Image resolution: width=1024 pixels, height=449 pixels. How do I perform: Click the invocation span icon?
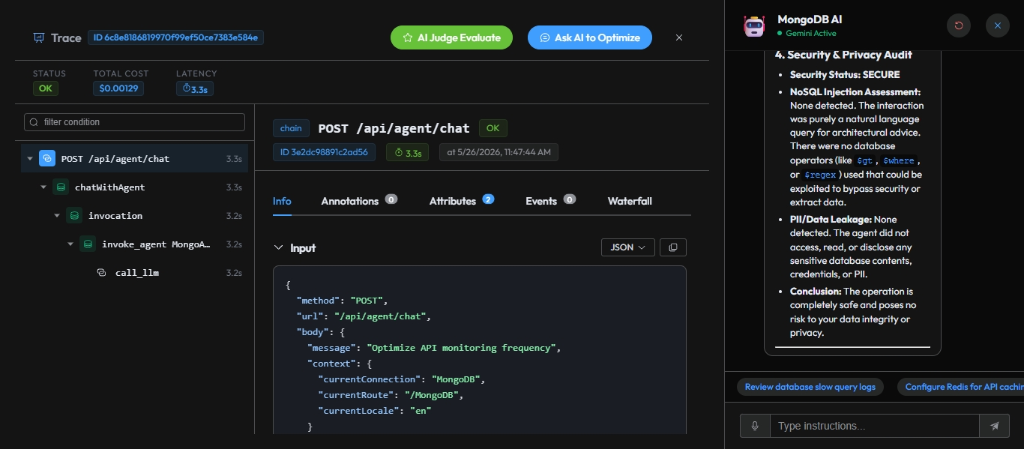point(74,215)
